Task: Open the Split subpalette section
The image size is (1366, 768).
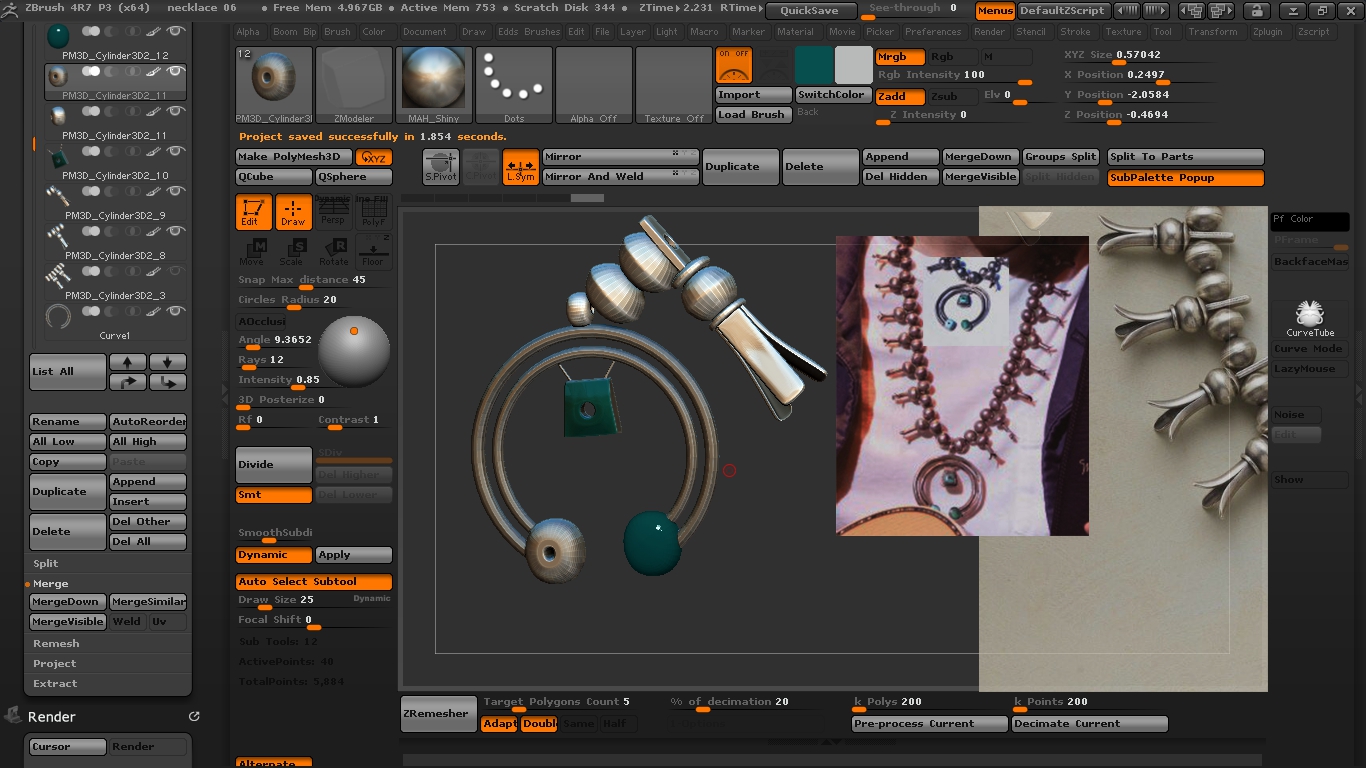Action: tap(46, 563)
